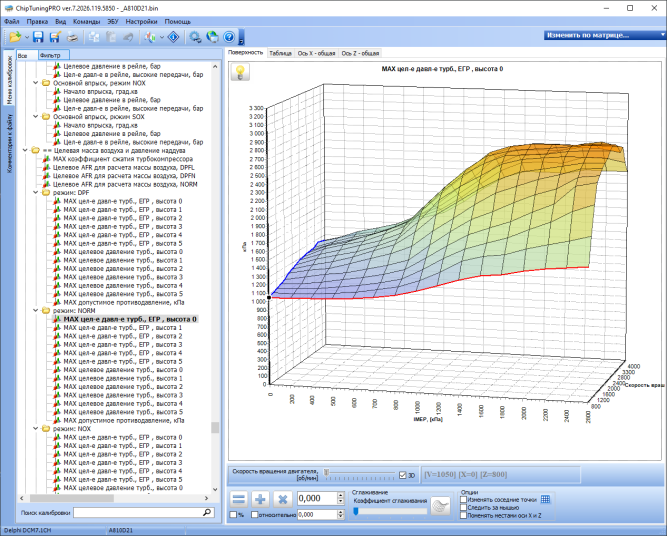Viewport: 667px width, 536px height.
Task: Click the blue diamond info icon
Action: point(174,37)
